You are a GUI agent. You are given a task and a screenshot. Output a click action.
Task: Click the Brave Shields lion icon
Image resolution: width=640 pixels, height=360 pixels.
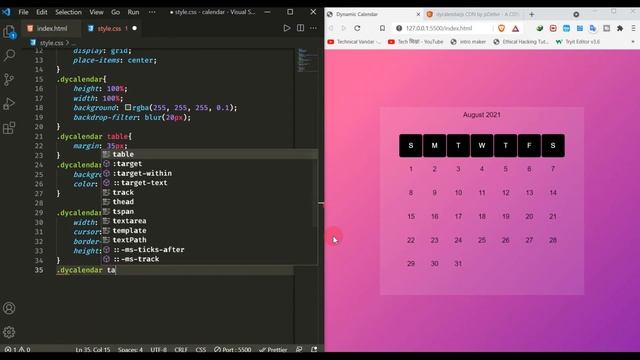coord(502,28)
